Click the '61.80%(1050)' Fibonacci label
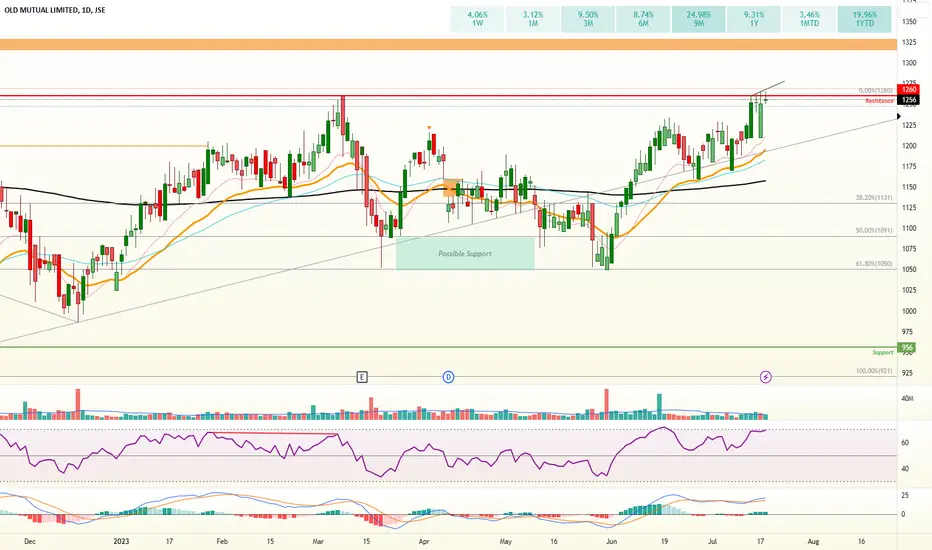The image size is (932, 550). point(874,263)
